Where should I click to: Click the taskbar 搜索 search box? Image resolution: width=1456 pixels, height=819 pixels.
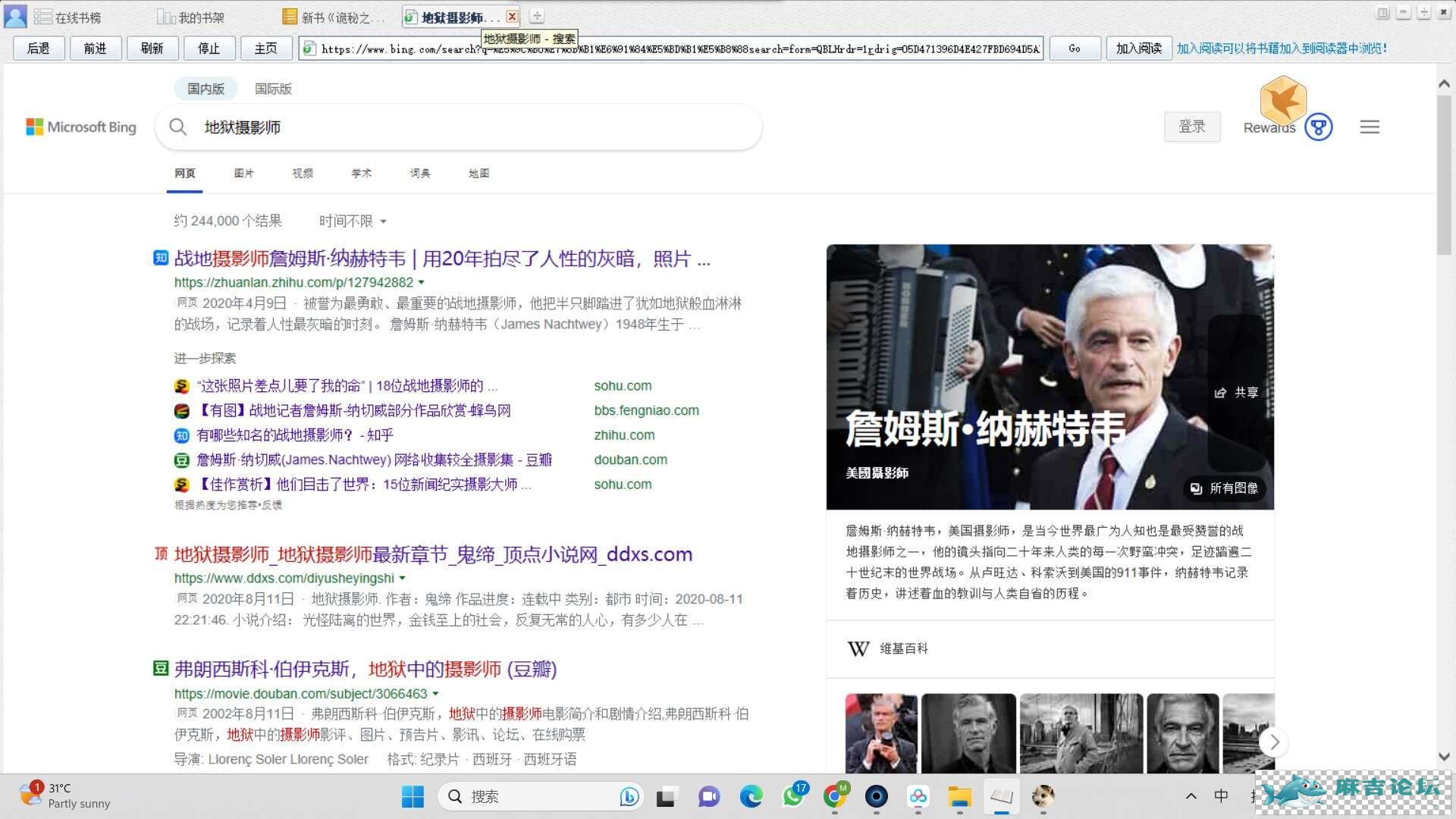coord(541,796)
